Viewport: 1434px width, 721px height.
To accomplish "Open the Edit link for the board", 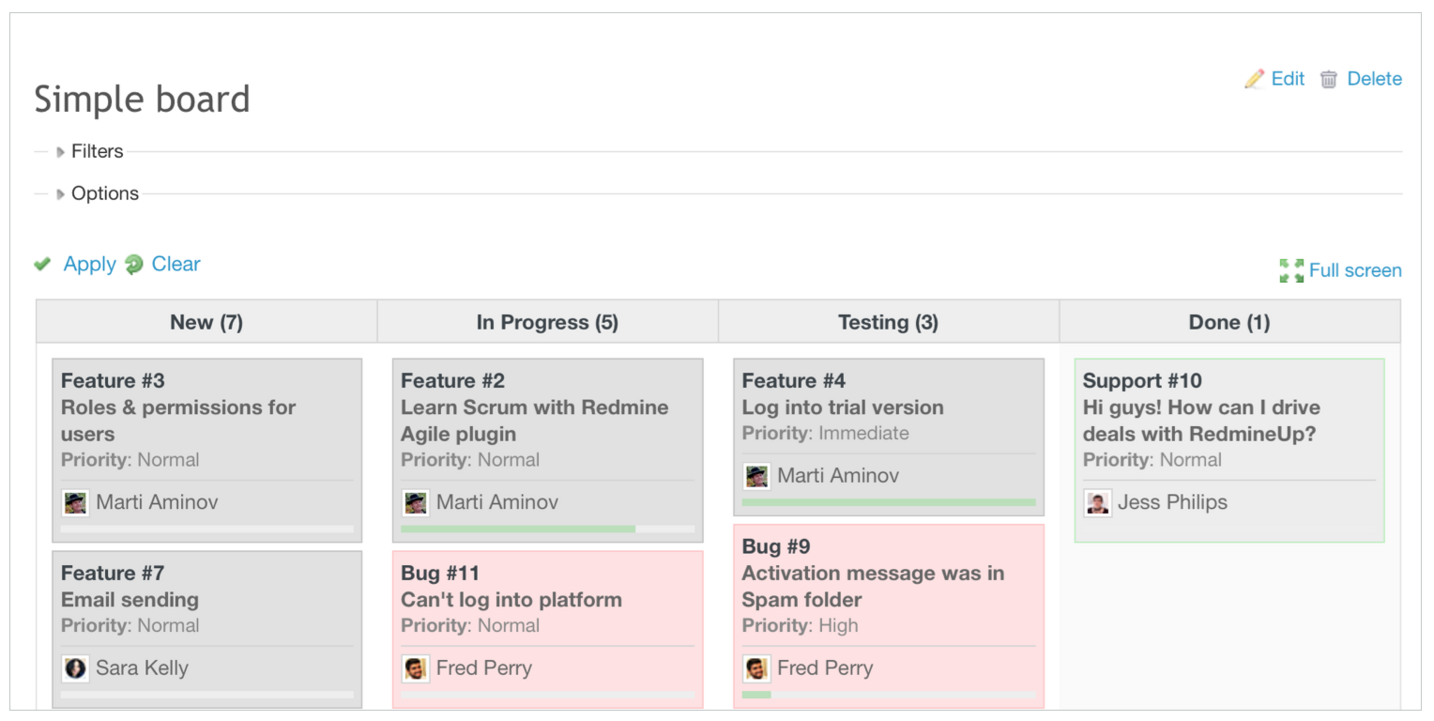I will coord(1287,79).
